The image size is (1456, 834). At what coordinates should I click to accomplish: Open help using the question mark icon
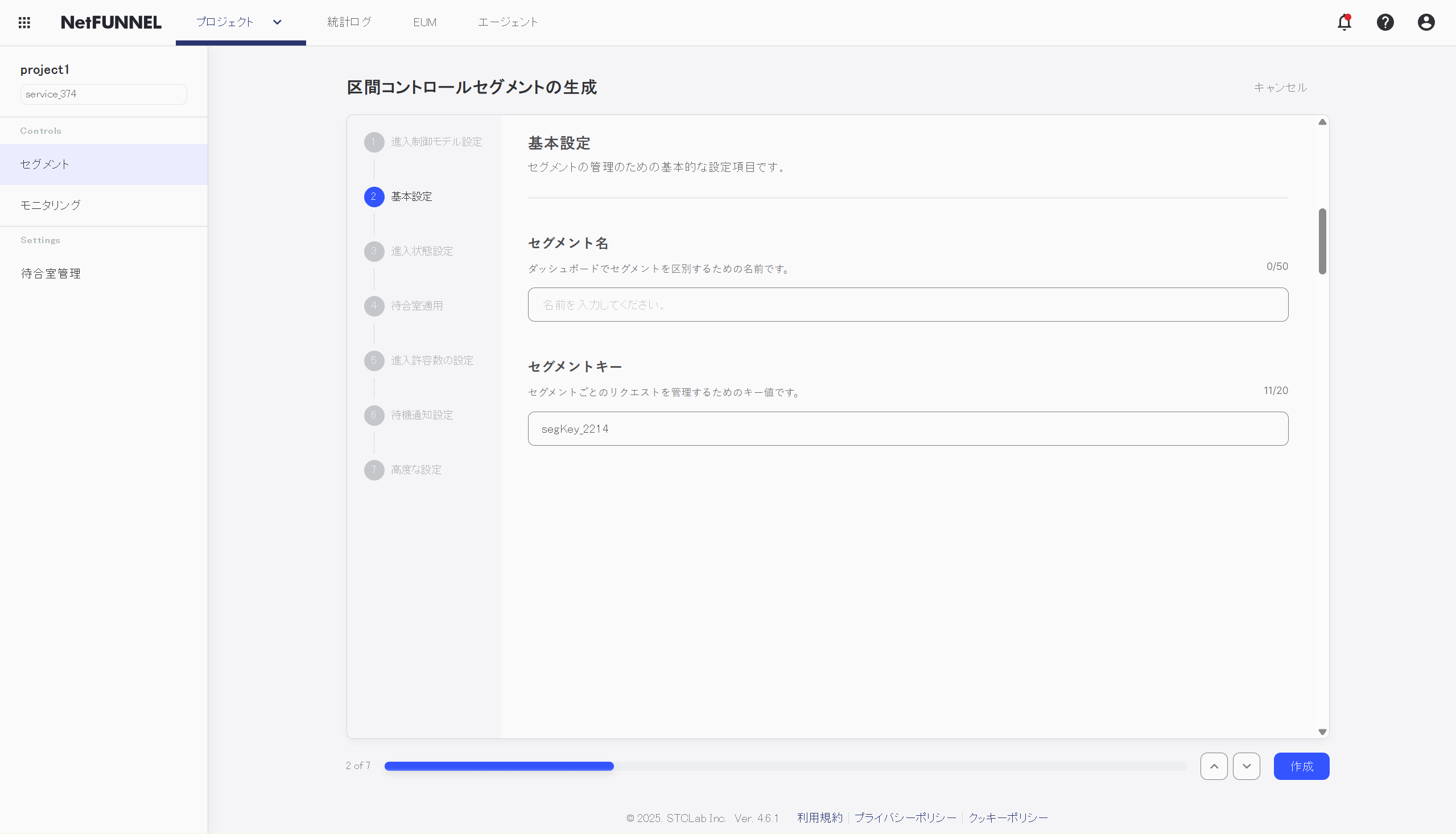click(x=1385, y=22)
